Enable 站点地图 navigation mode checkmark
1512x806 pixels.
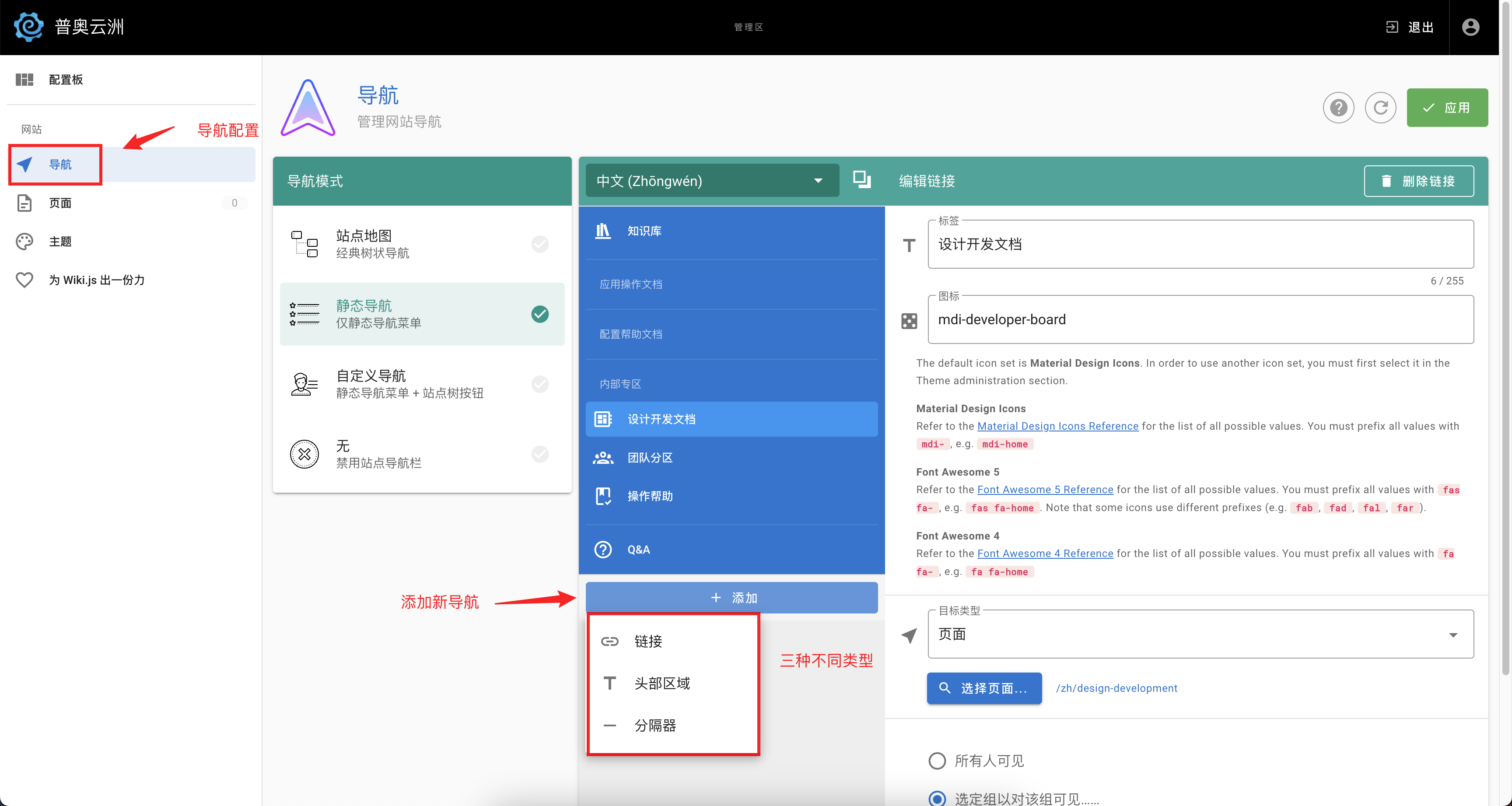(539, 244)
